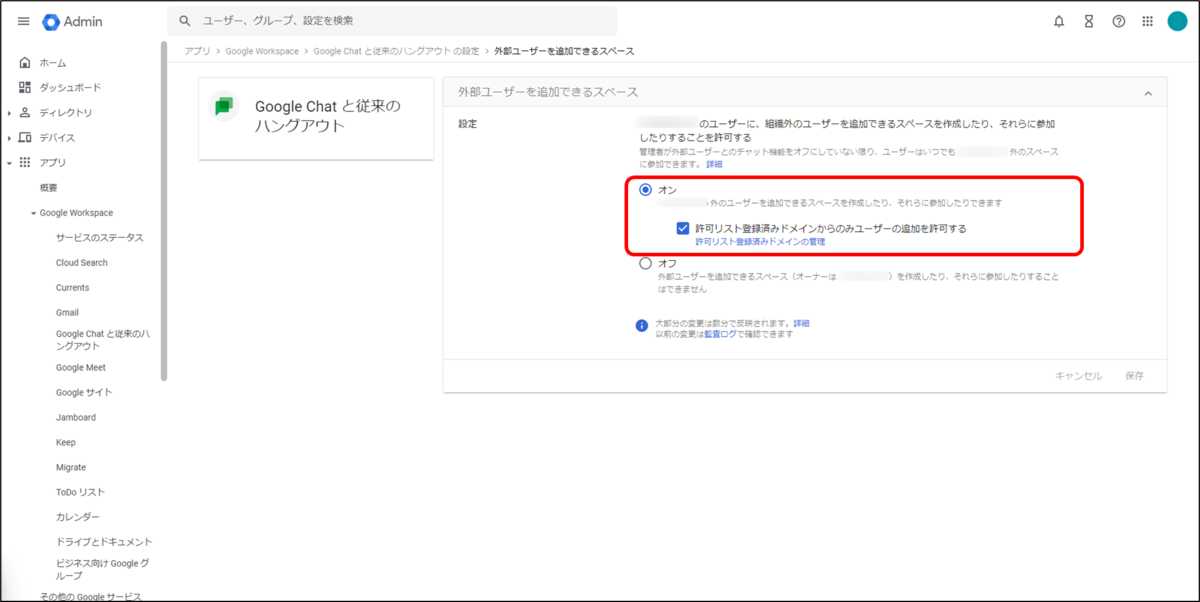Open Keep in sidebar
This screenshot has width=1200, height=602.
pos(66,443)
